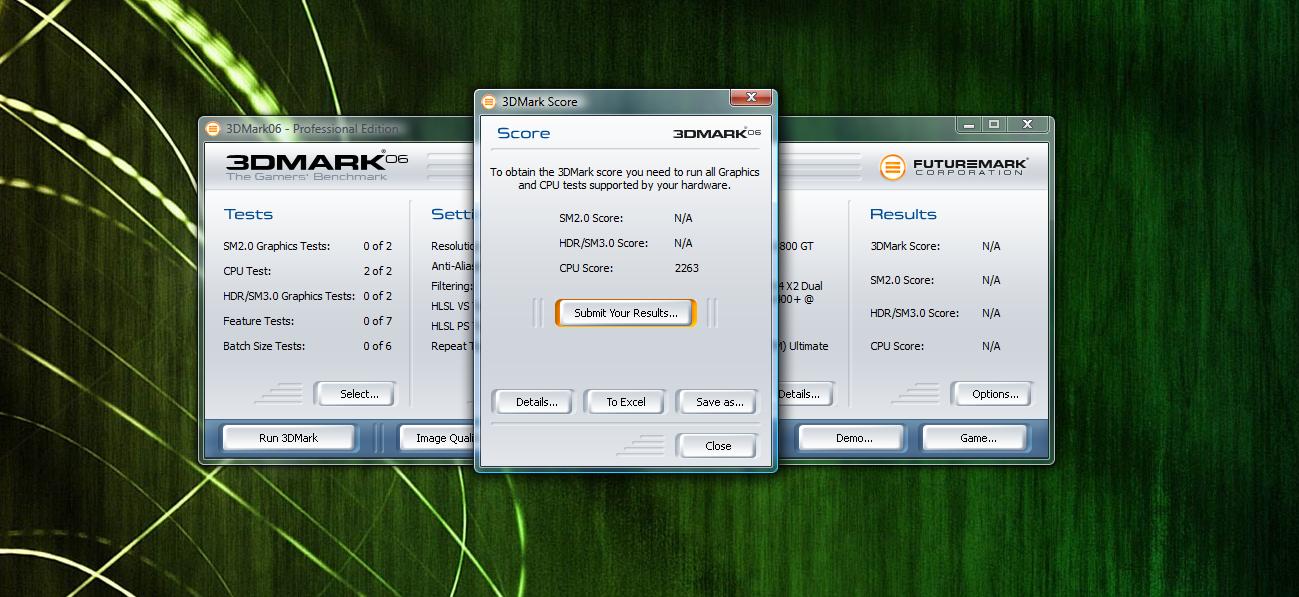Click the partially hidden Image Quality button
This screenshot has height=597, width=1299.
click(x=438, y=438)
